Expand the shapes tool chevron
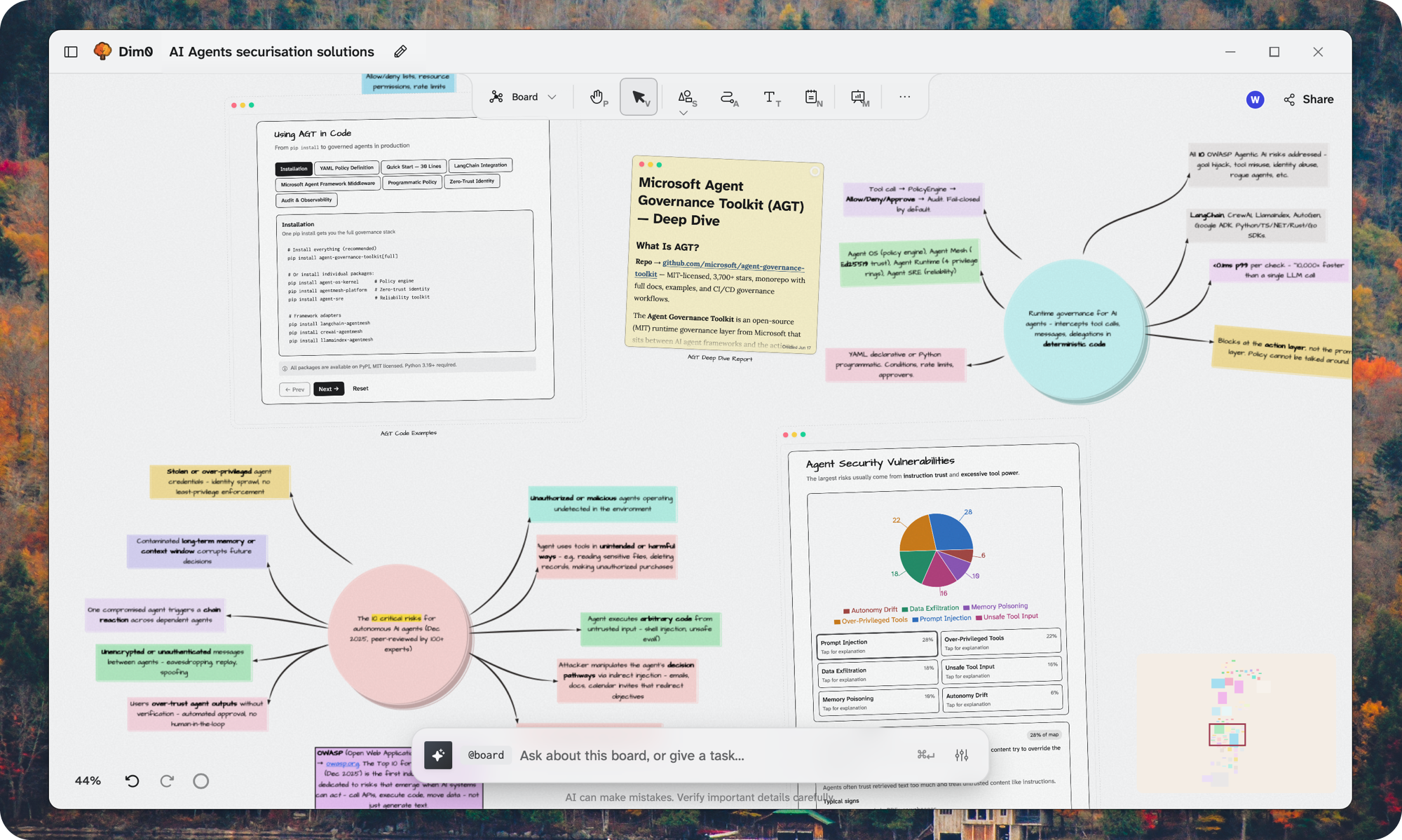Image resolution: width=1402 pixels, height=840 pixels. click(683, 113)
